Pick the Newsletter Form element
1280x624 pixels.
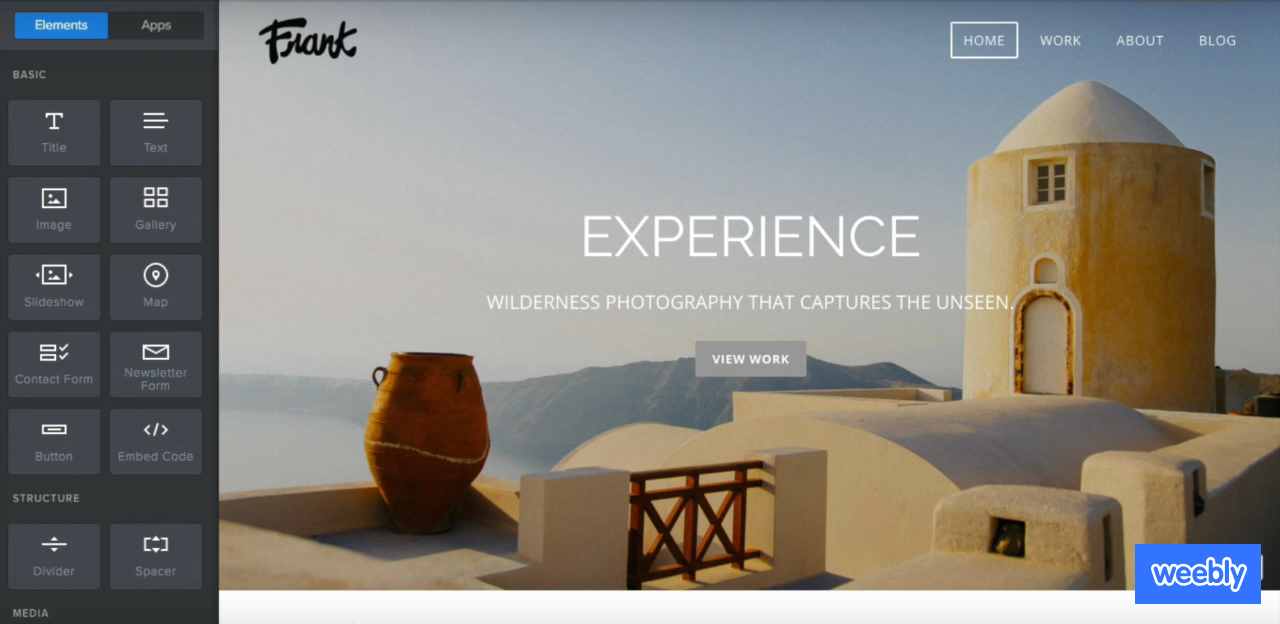coord(156,364)
